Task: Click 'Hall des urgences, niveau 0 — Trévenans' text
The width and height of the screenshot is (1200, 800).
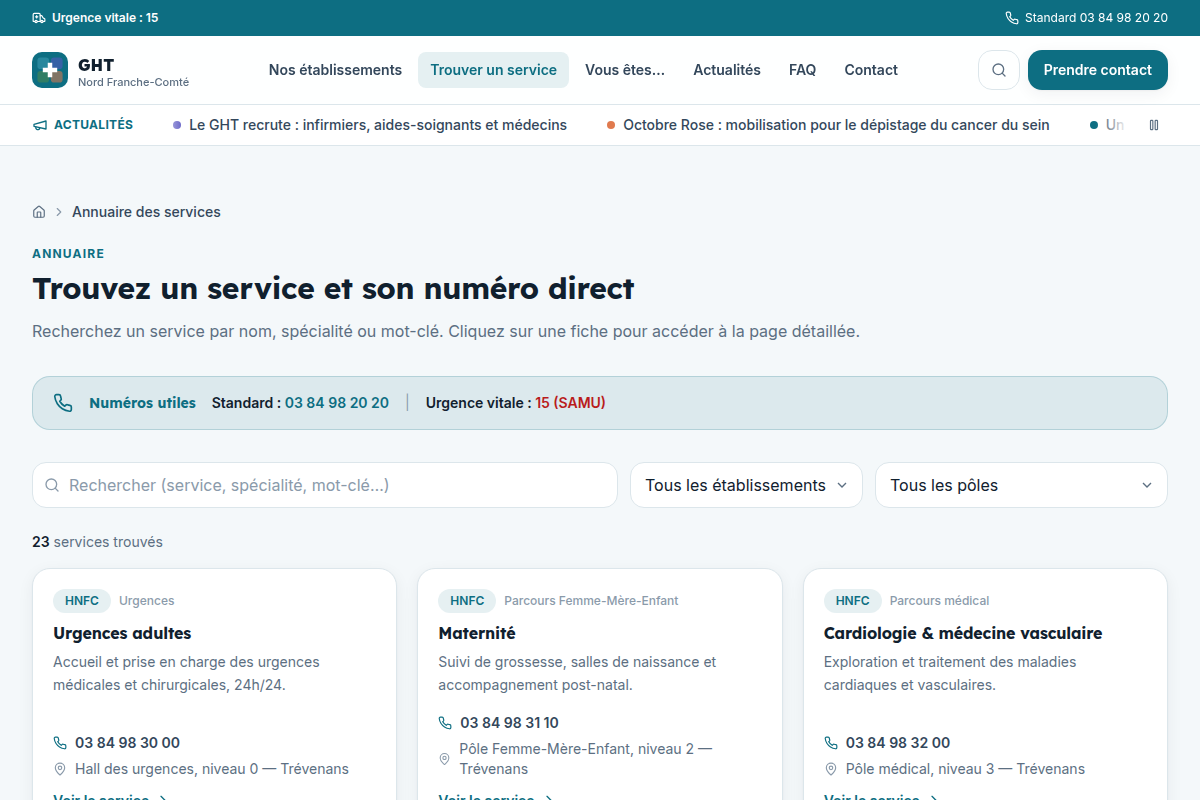Action: (212, 769)
